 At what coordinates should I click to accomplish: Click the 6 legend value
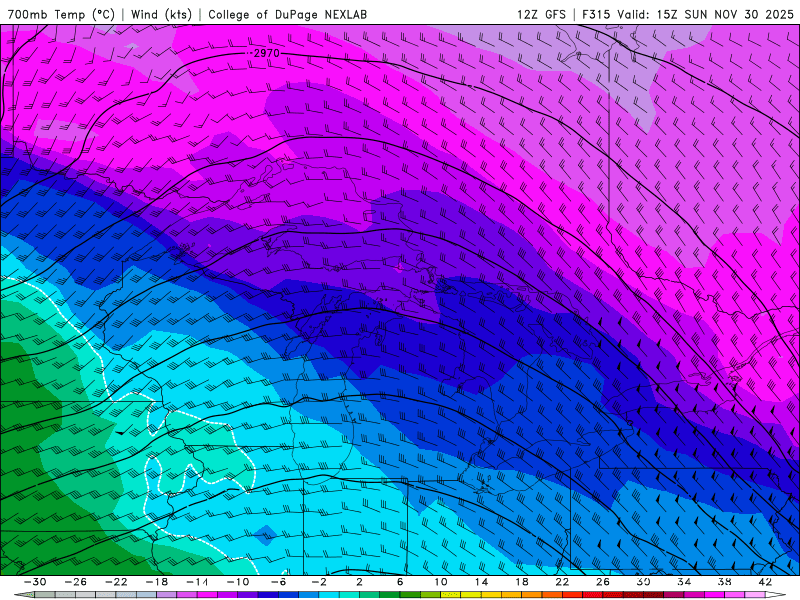399,582
